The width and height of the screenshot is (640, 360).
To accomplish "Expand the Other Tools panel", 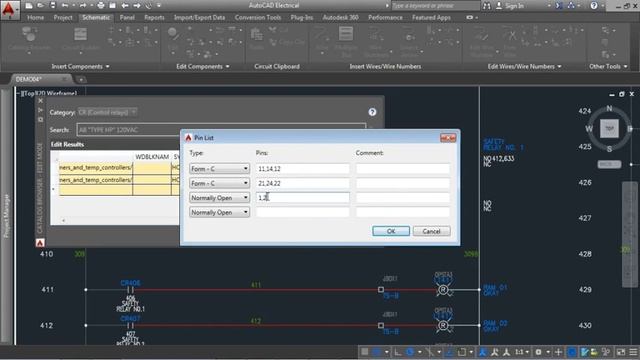I will point(608,66).
